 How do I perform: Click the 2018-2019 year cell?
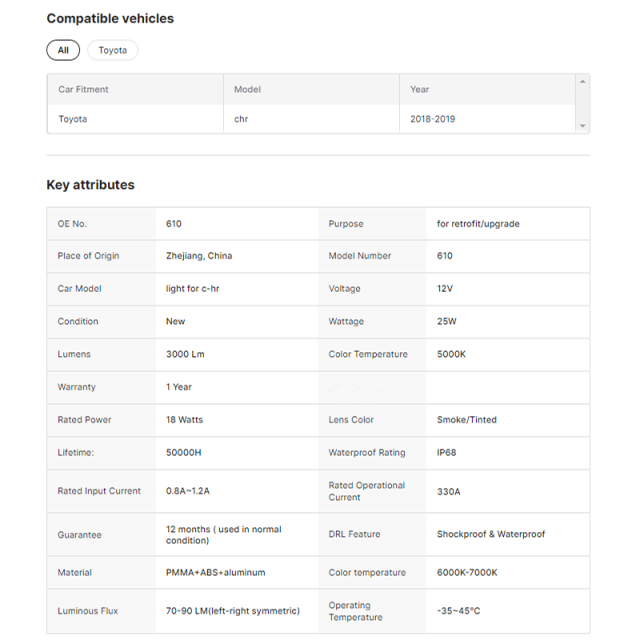point(433,119)
